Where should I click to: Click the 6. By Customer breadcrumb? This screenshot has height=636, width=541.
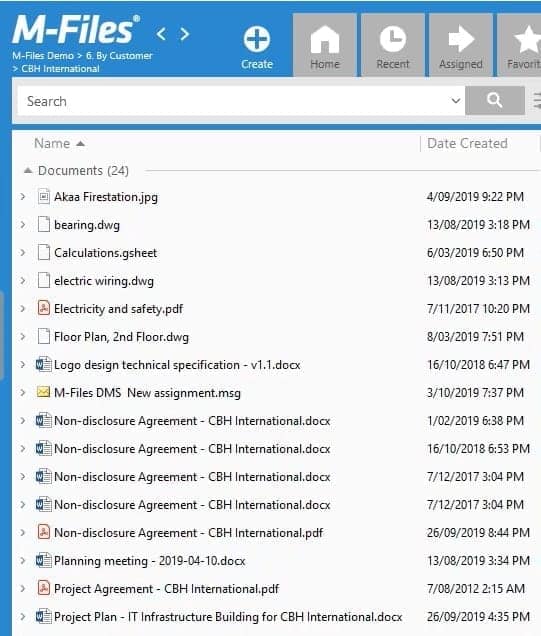(119, 56)
